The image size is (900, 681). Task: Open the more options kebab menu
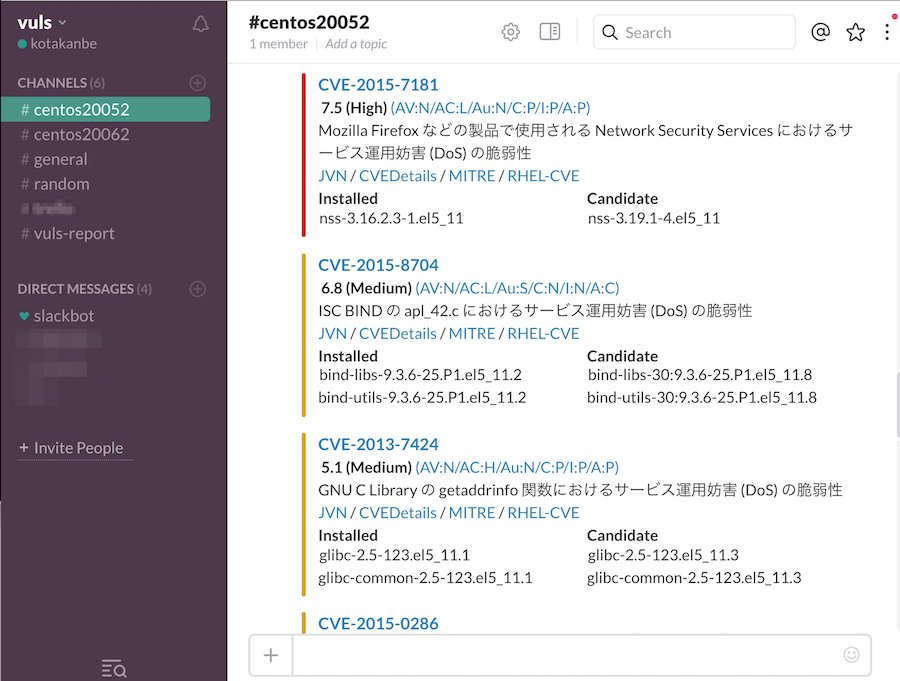point(887,32)
